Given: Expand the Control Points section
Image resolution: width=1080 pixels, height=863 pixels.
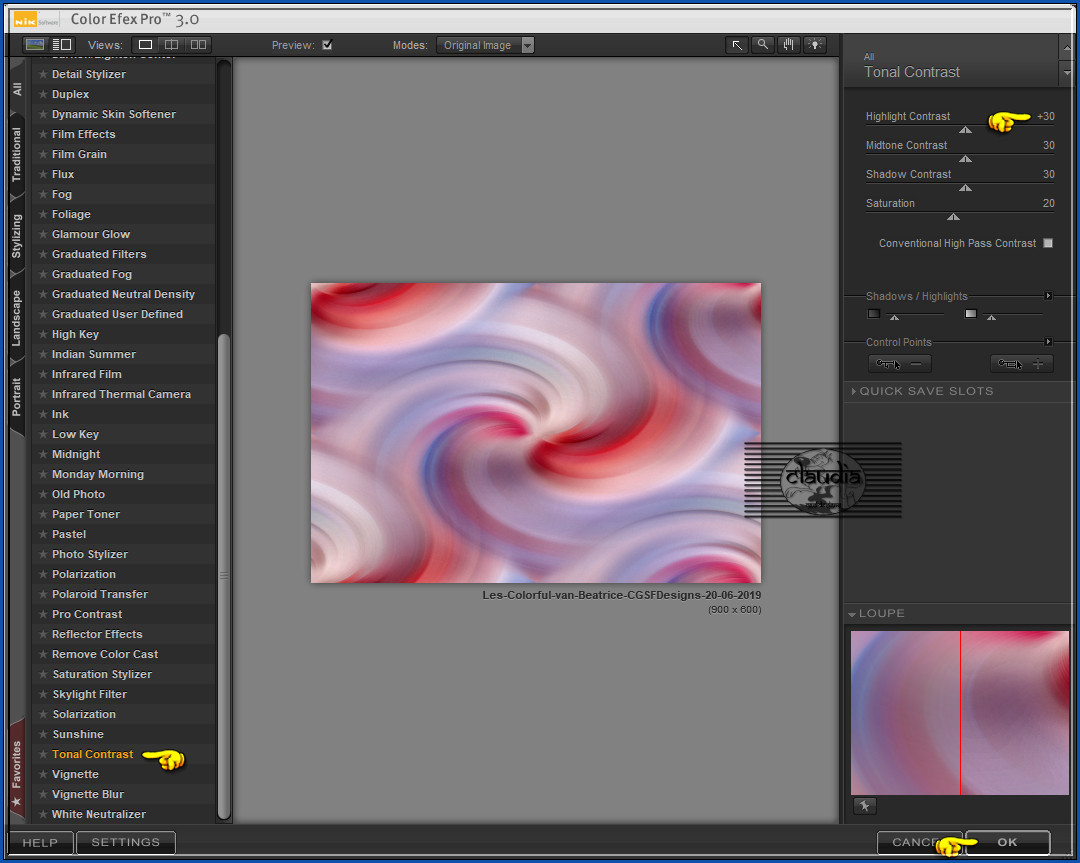Looking at the screenshot, I should [1048, 342].
